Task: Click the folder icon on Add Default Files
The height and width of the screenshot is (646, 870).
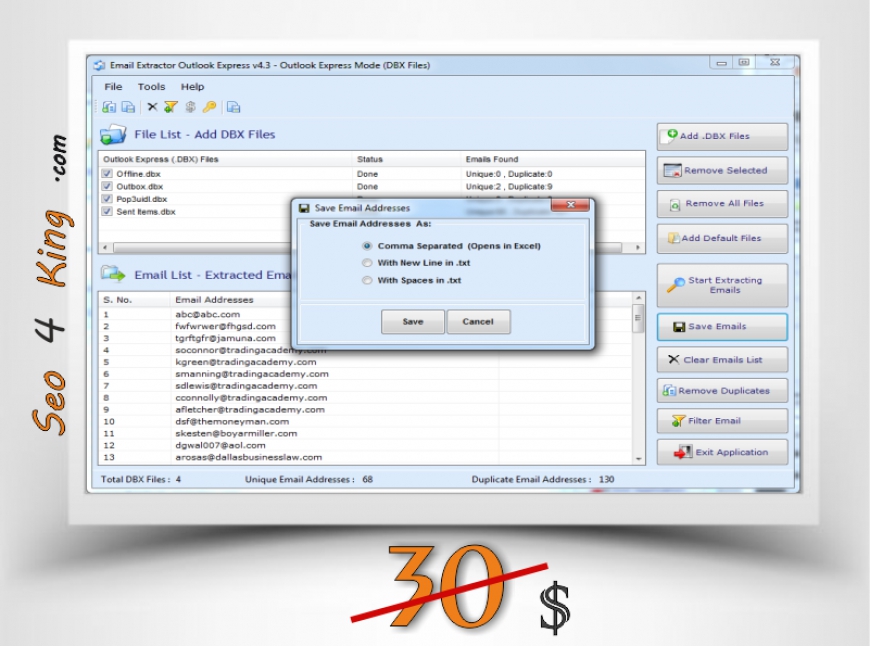Action: 674,238
